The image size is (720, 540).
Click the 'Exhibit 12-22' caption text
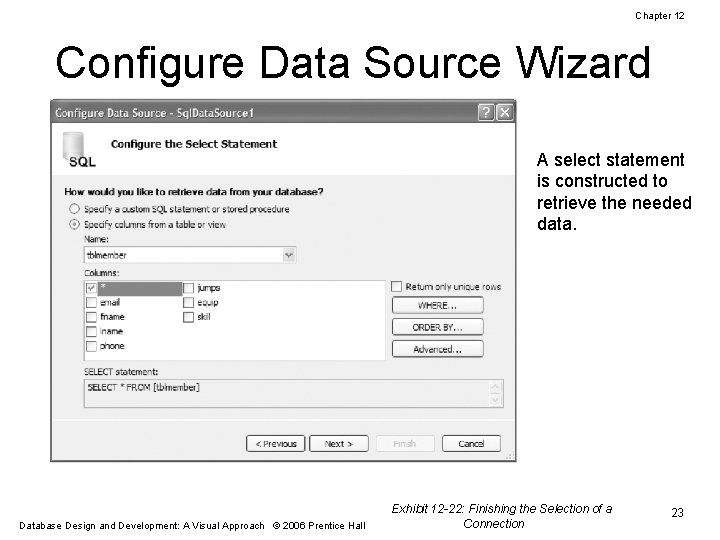(501, 516)
